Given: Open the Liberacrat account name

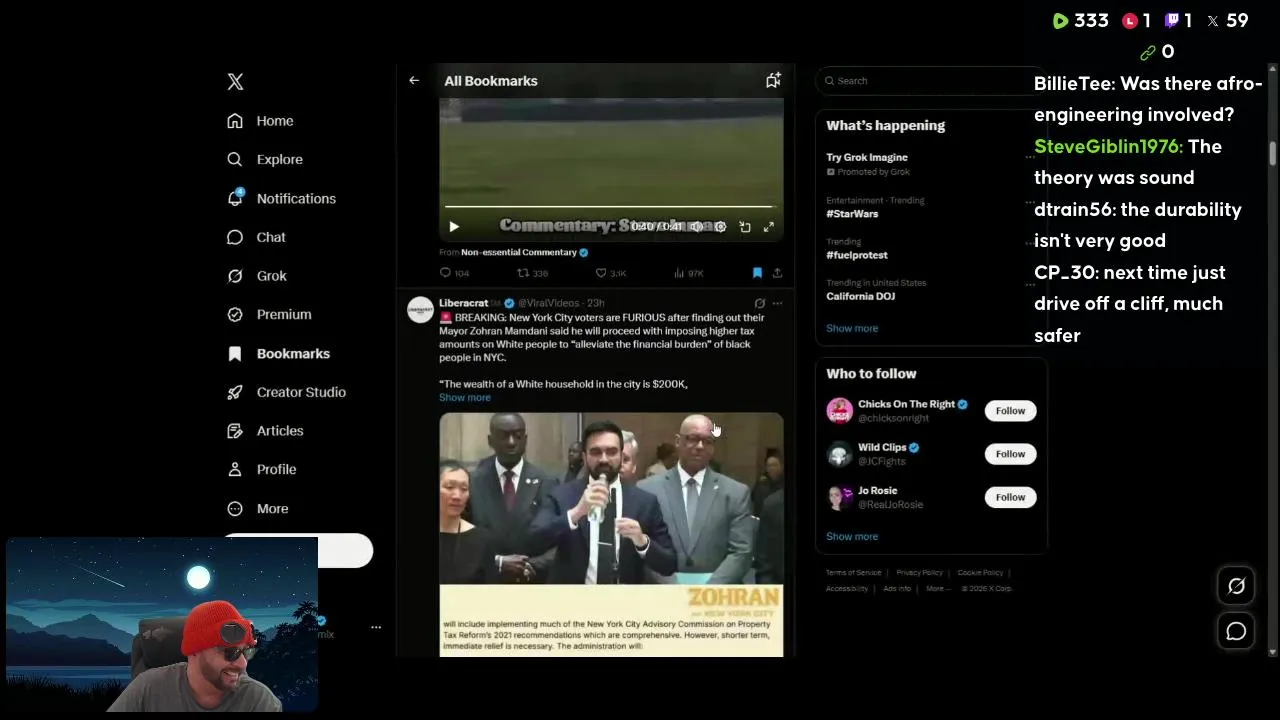Looking at the screenshot, I should pyautogui.click(x=463, y=303).
